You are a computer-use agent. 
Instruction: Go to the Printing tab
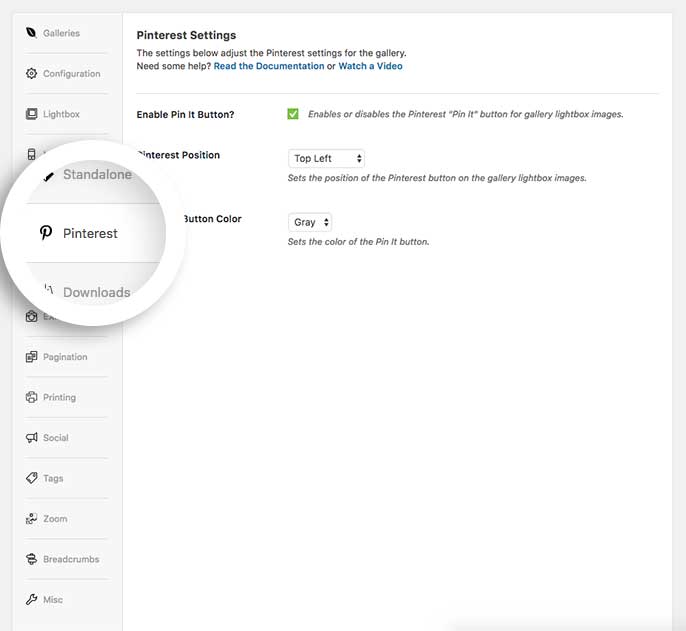pyautogui.click(x=60, y=397)
